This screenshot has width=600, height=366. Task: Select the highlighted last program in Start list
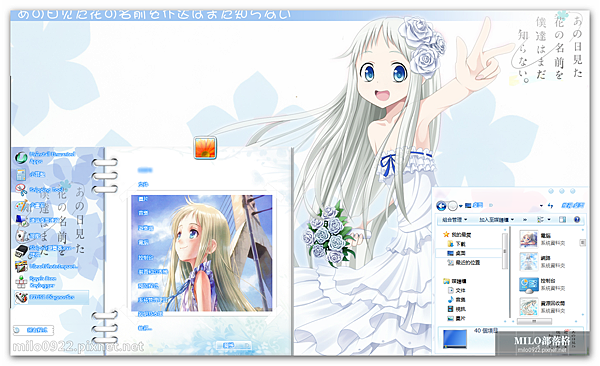[x=51, y=297]
